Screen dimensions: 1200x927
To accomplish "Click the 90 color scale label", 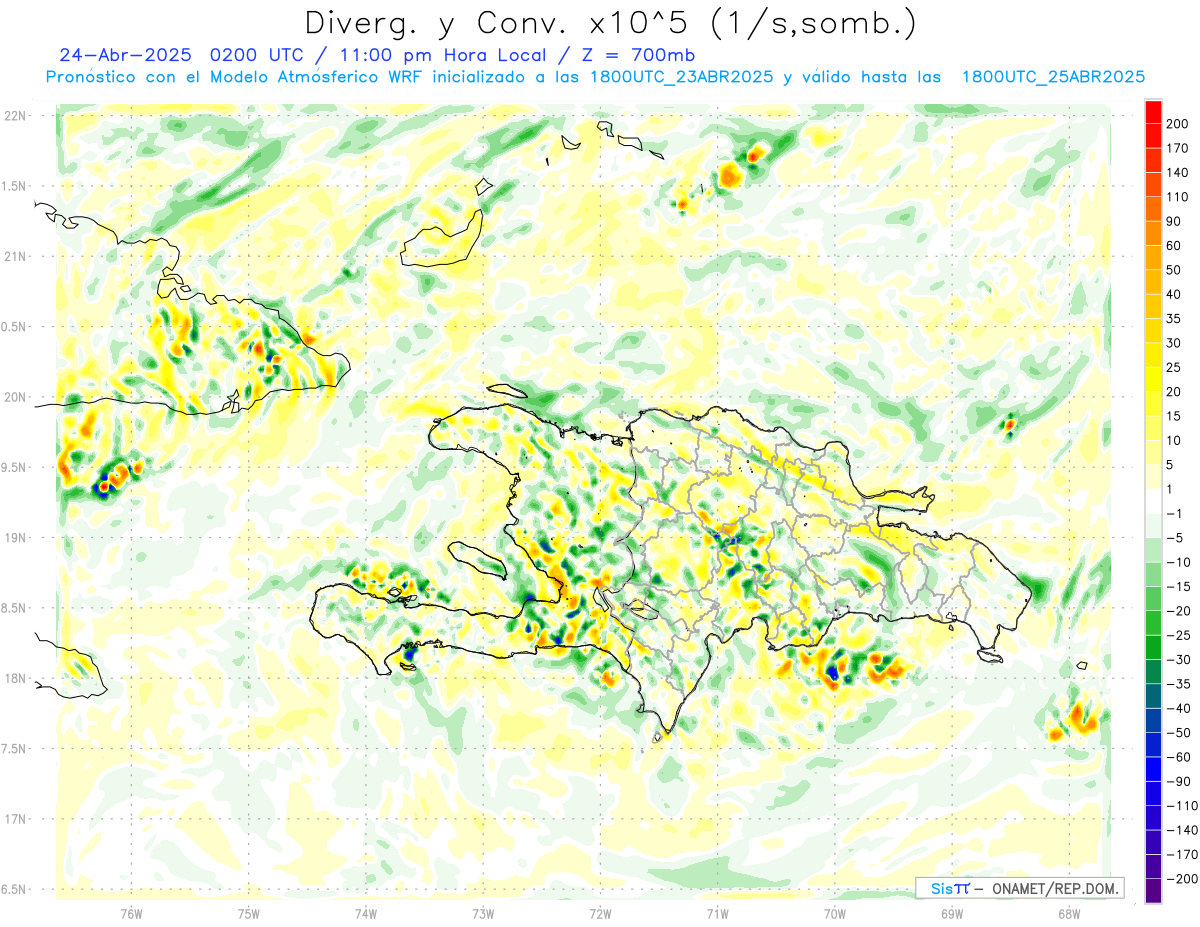I will tap(1174, 221).
